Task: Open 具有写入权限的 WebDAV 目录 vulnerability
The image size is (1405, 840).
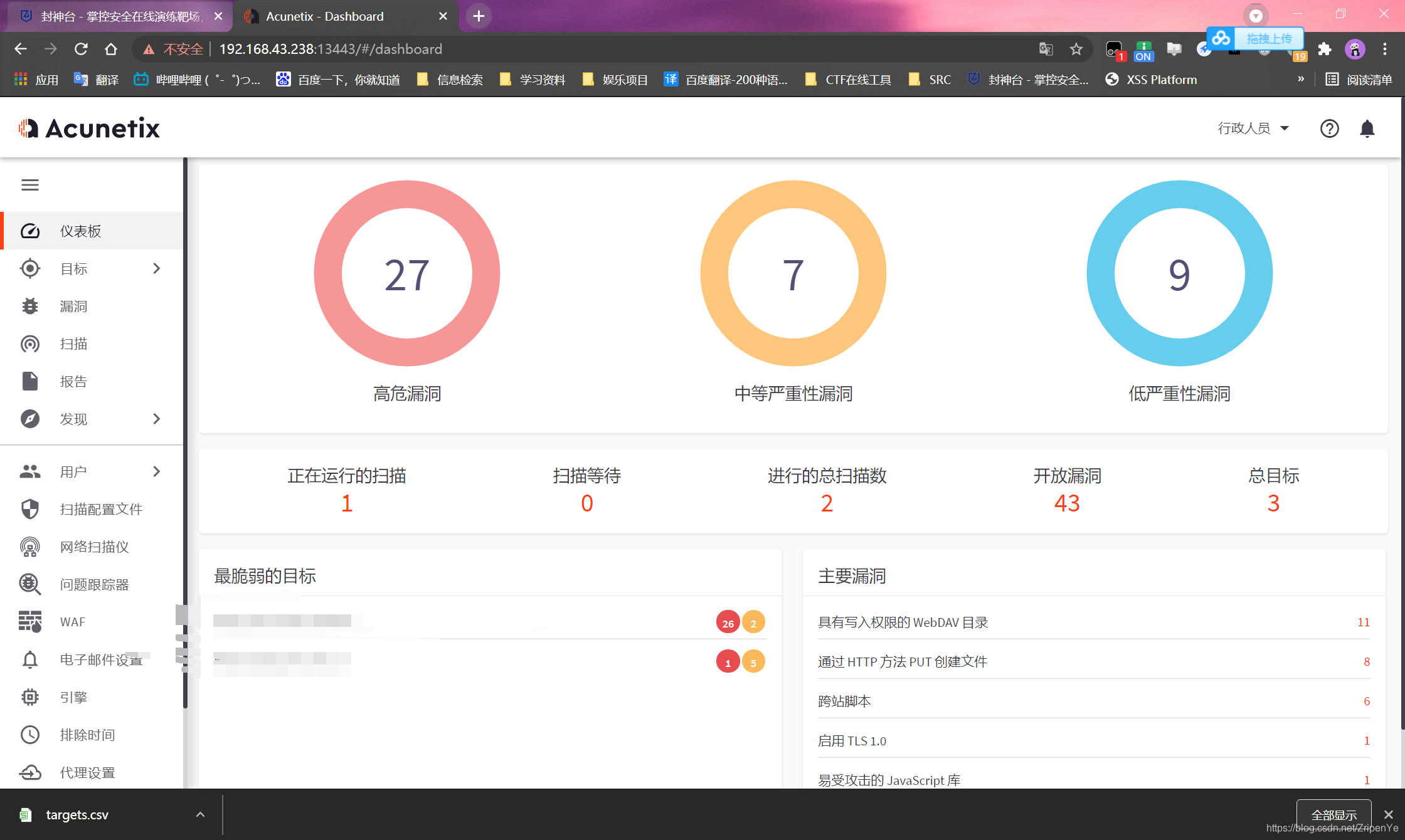Action: pos(1094,622)
